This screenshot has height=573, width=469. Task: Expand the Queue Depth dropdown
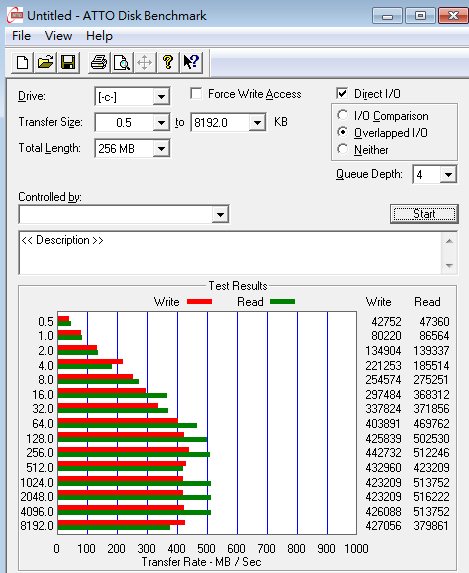pos(449,175)
